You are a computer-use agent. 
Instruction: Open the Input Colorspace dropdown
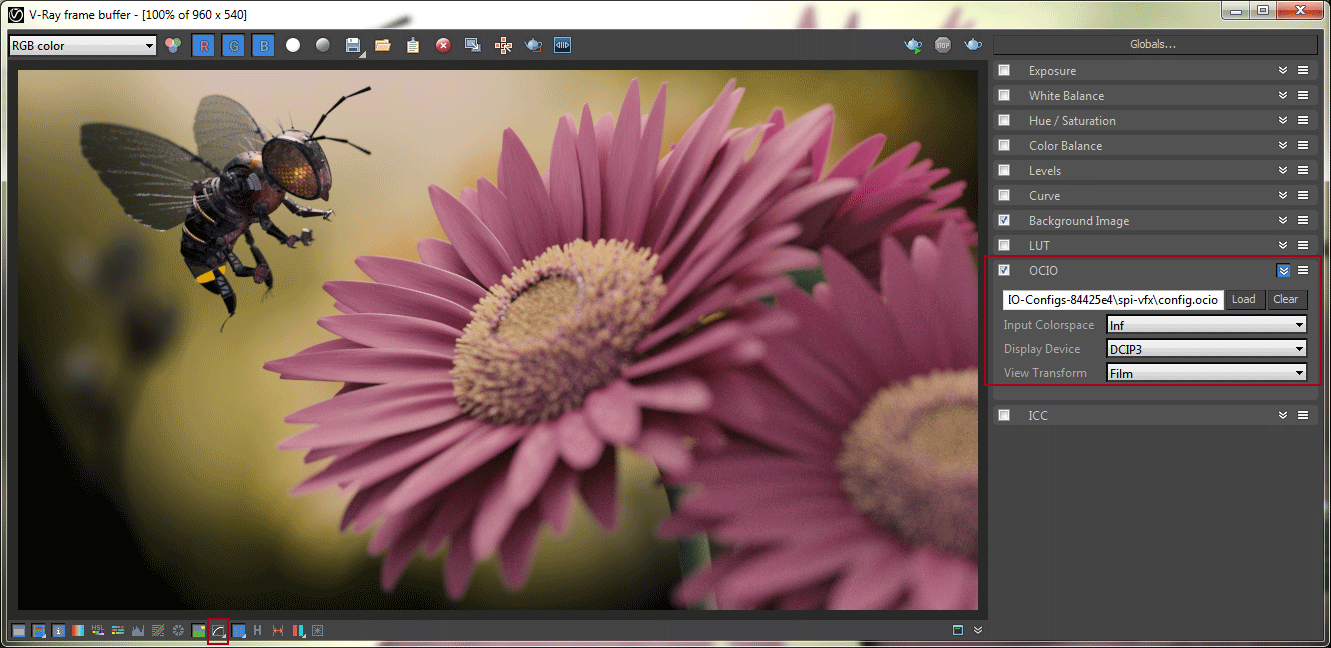1207,325
